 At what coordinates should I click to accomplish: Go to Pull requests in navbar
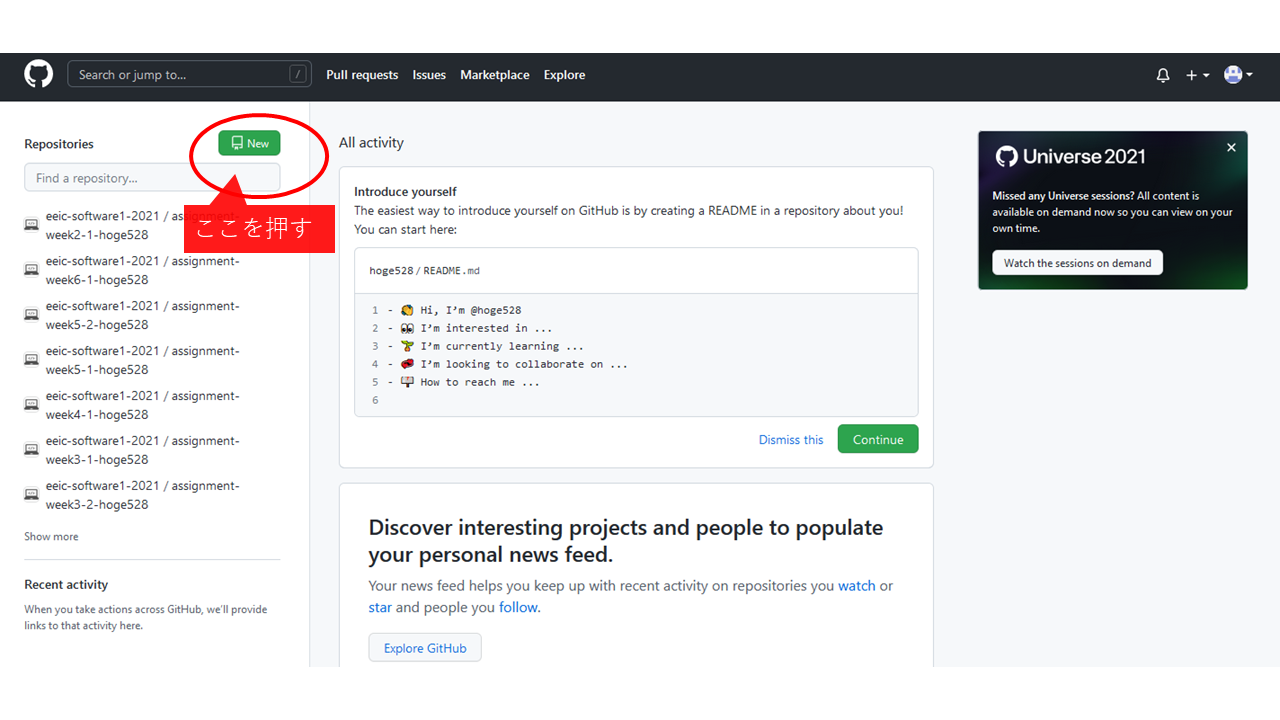(x=362, y=75)
